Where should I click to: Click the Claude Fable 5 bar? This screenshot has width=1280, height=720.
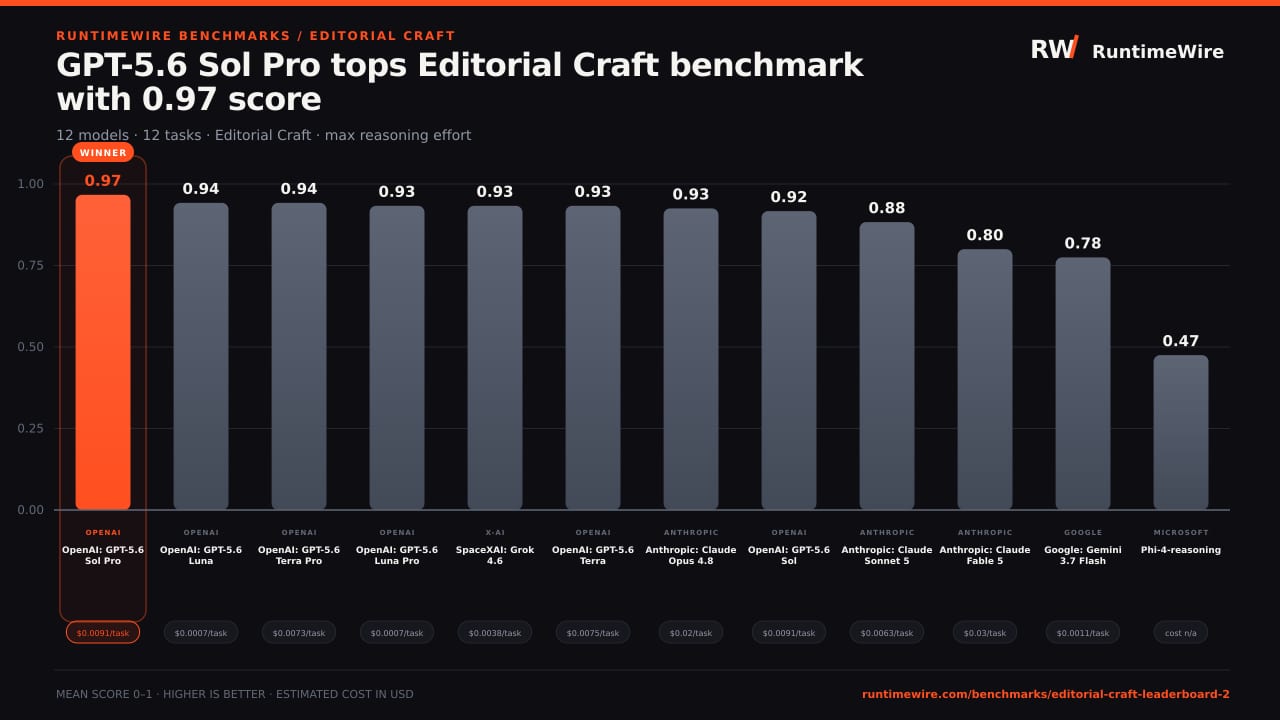click(985, 380)
